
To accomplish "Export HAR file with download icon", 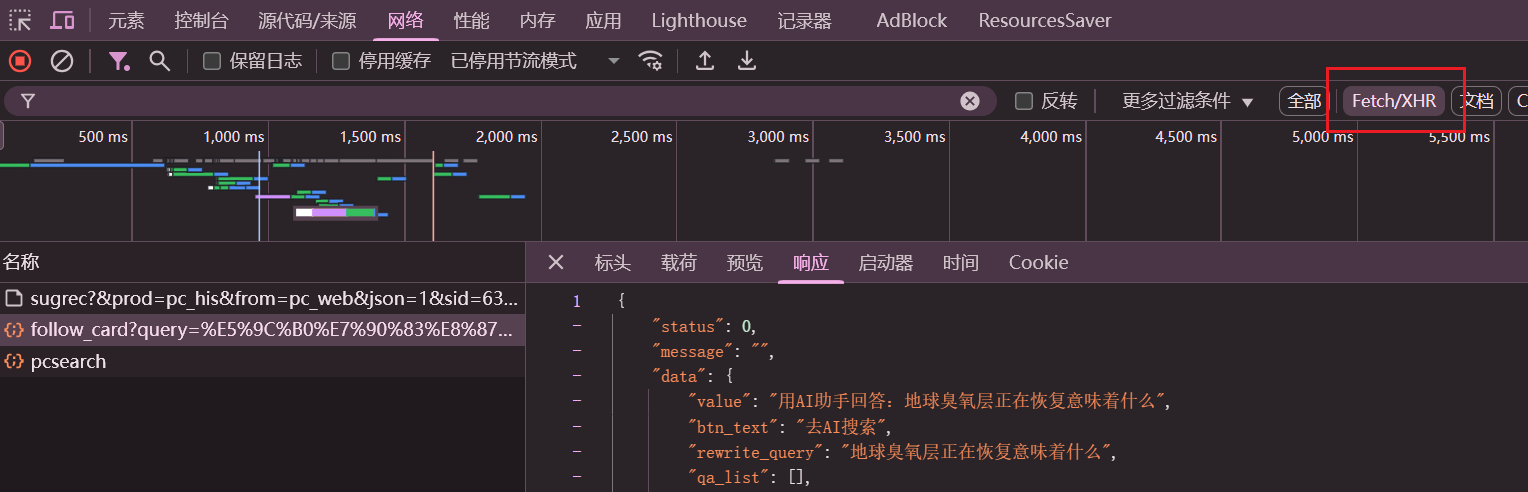I will (746, 61).
